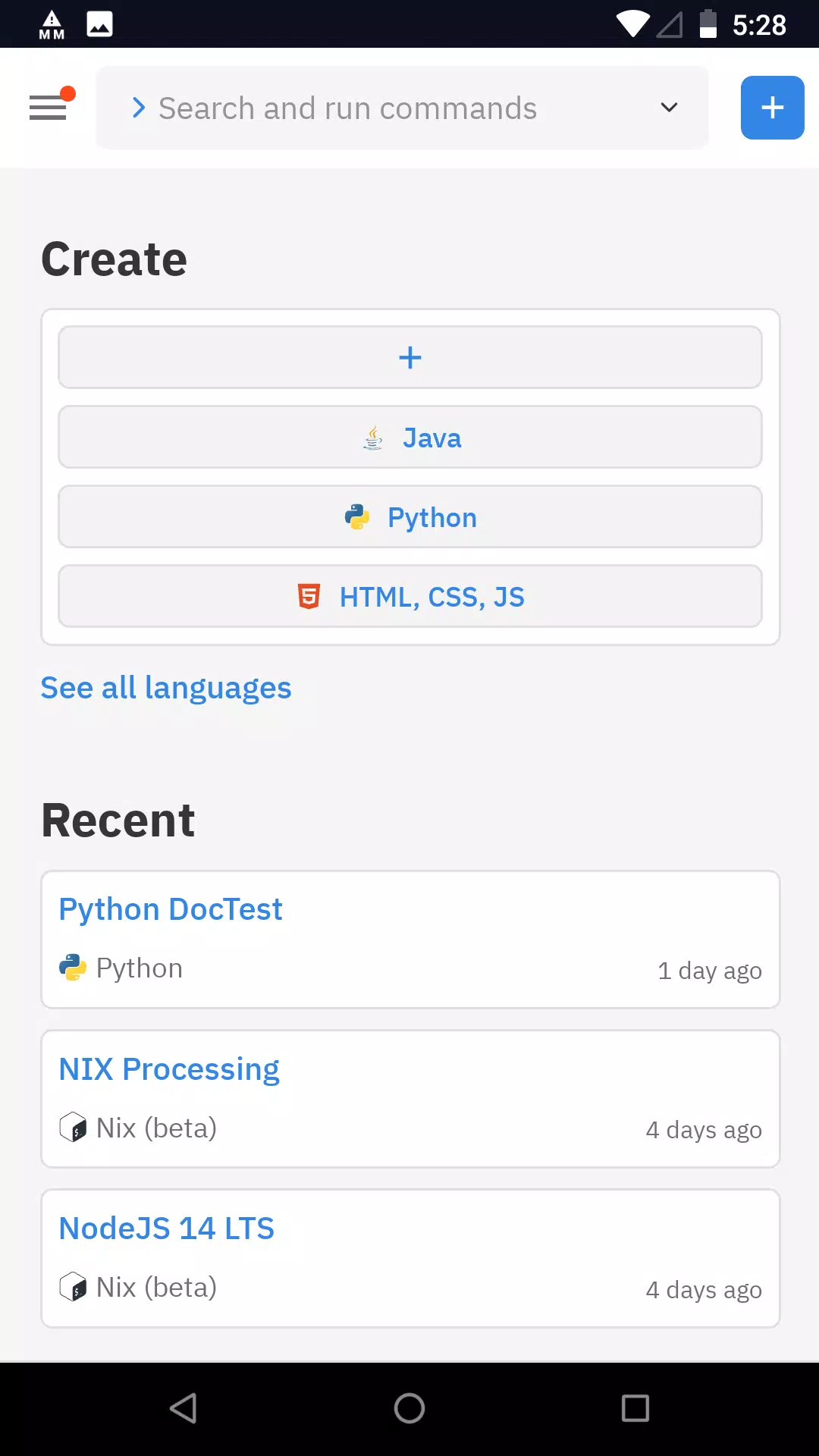819x1456 pixels.
Task: Create a blank repl with plus button
Action: point(410,357)
